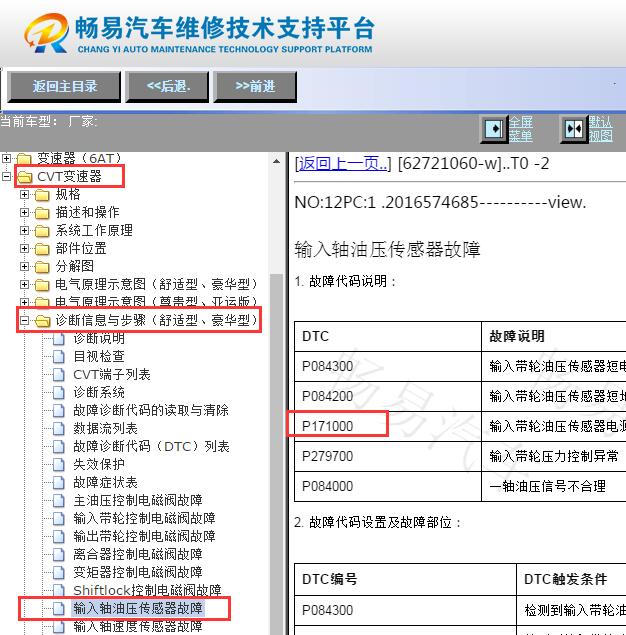Click the 规格 folder icon
Image resolution: width=626 pixels, height=635 pixels.
point(42,195)
